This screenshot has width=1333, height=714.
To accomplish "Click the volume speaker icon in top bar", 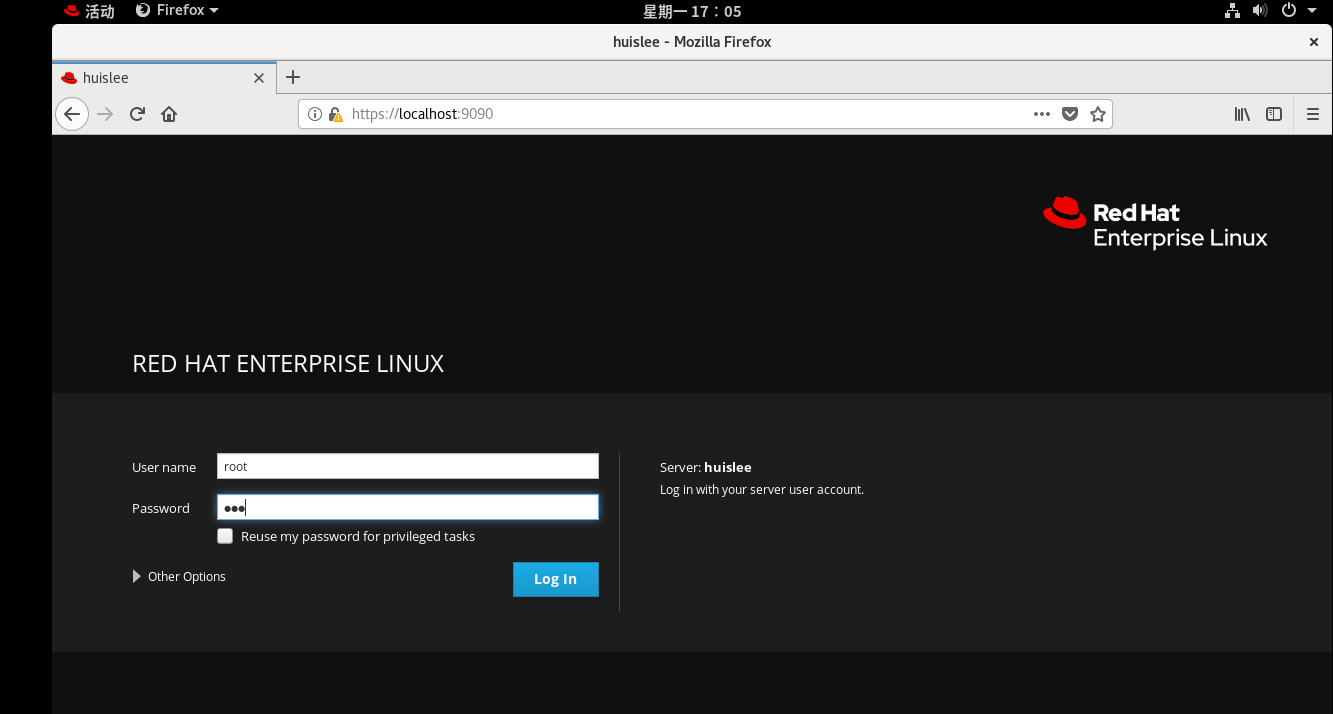I will pos(1260,11).
